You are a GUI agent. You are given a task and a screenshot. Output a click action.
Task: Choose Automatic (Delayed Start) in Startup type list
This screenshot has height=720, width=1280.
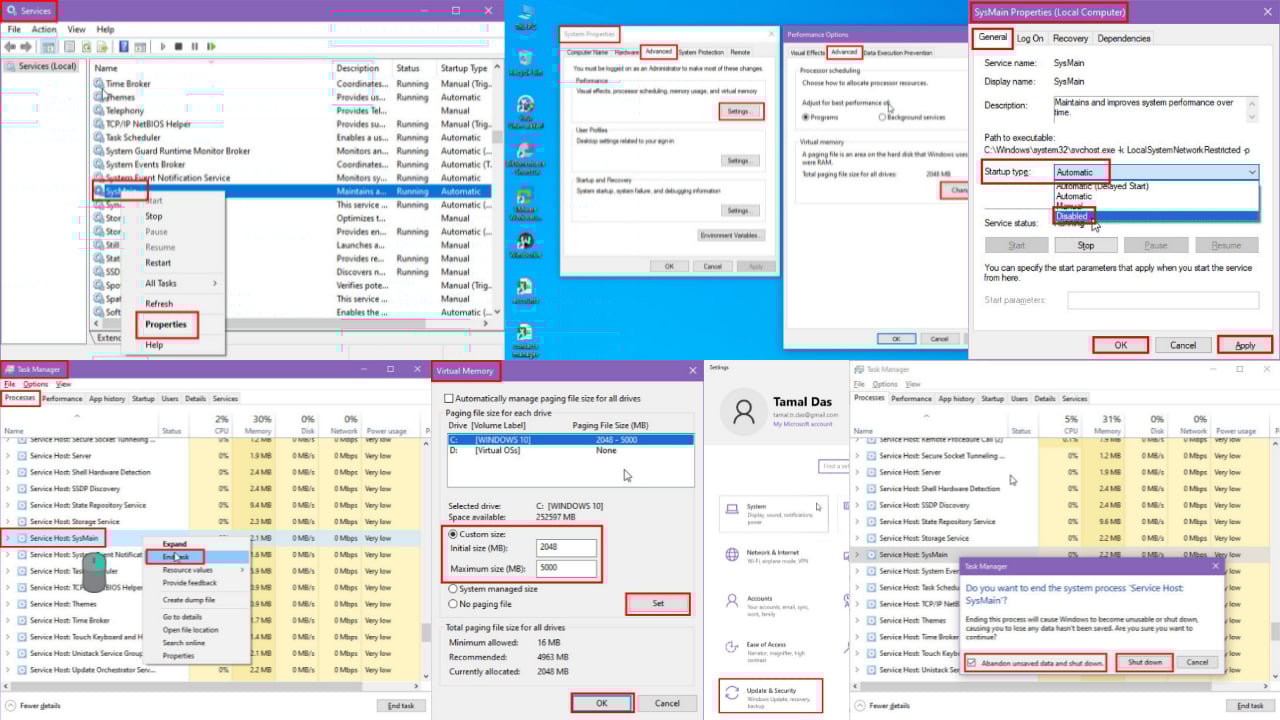(1156, 186)
